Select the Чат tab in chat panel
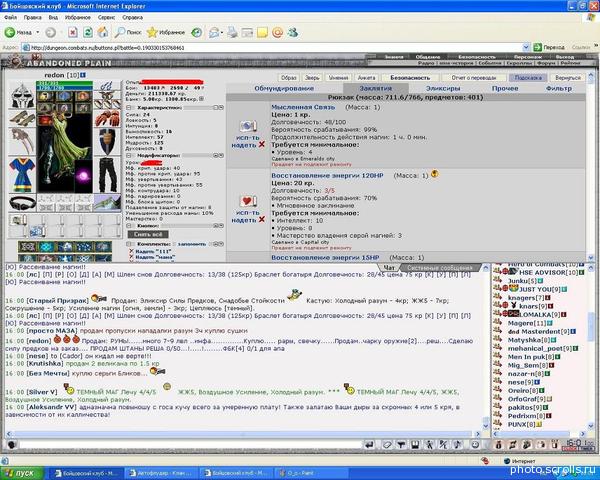 [x=389, y=268]
